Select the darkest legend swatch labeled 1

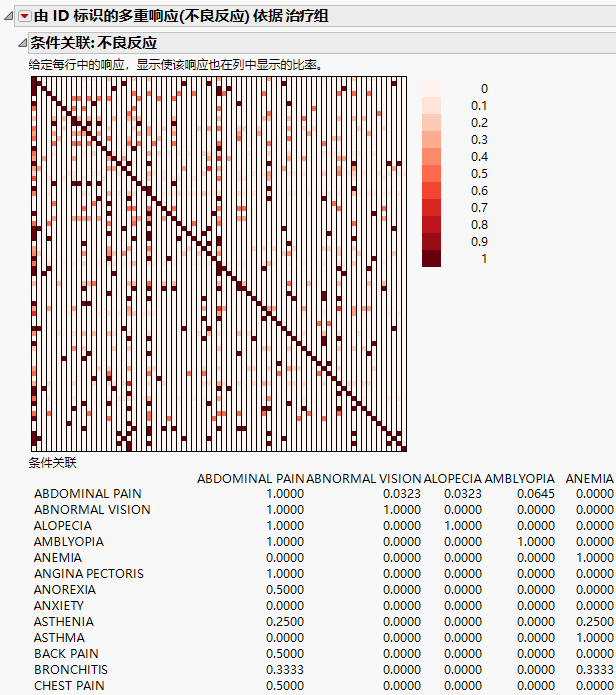coord(431,258)
